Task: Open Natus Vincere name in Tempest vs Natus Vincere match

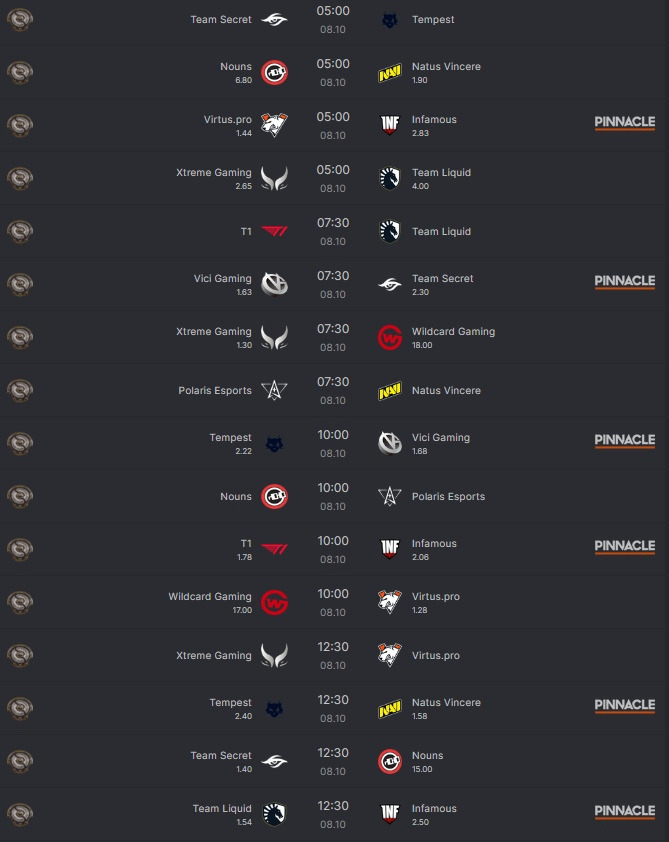Action: pyautogui.click(x=446, y=703)
